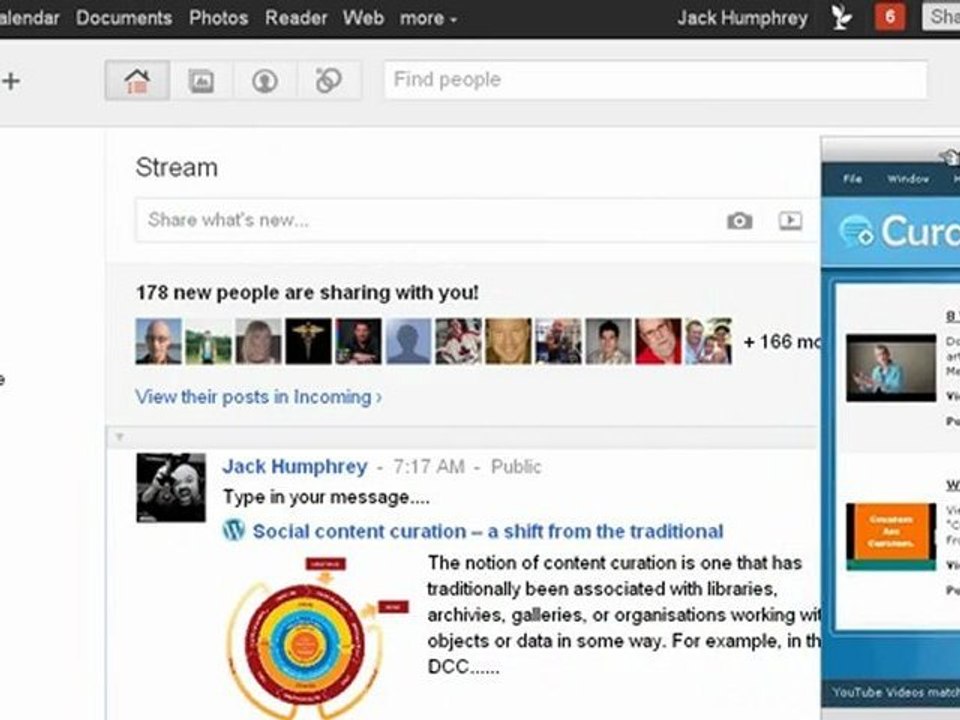
Task: Click + 166 more people link
Action: [x=781, y=342]
